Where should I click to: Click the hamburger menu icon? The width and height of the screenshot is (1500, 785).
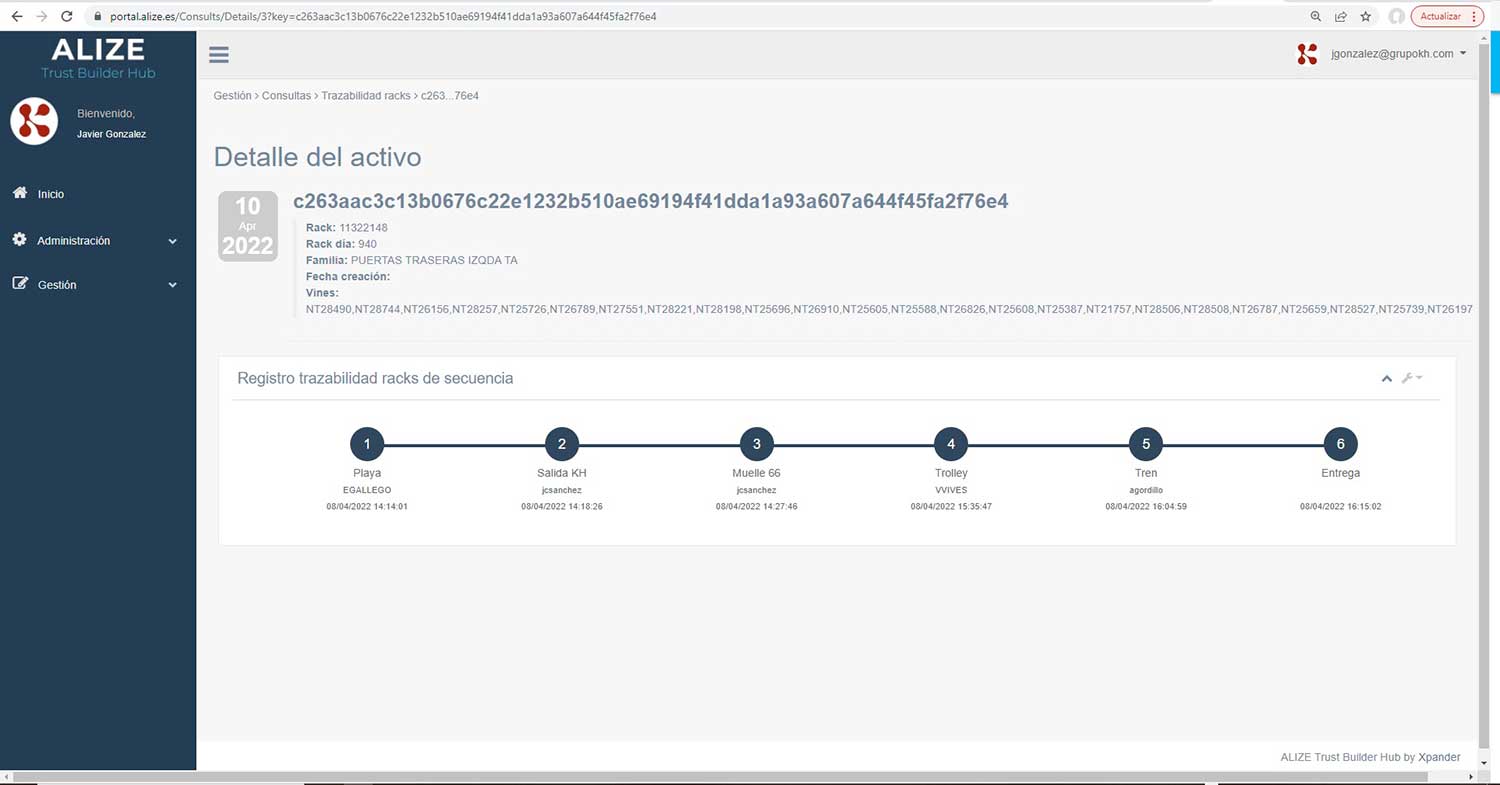[x=219, y=55]
